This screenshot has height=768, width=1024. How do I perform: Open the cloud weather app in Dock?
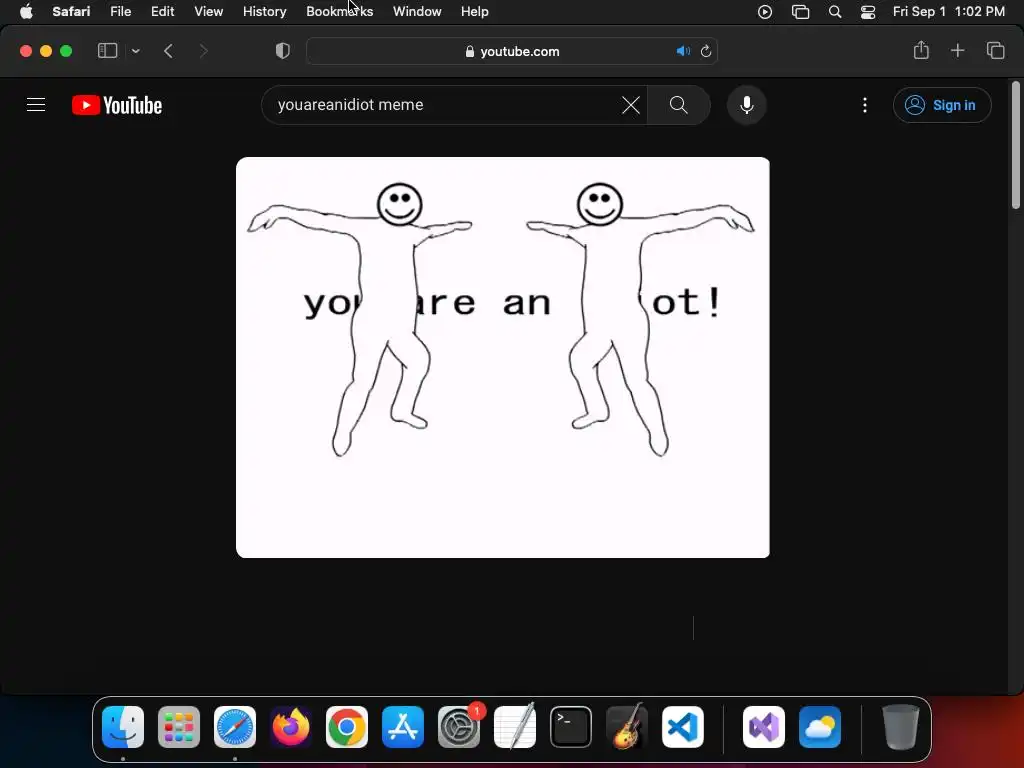[820, 727]
